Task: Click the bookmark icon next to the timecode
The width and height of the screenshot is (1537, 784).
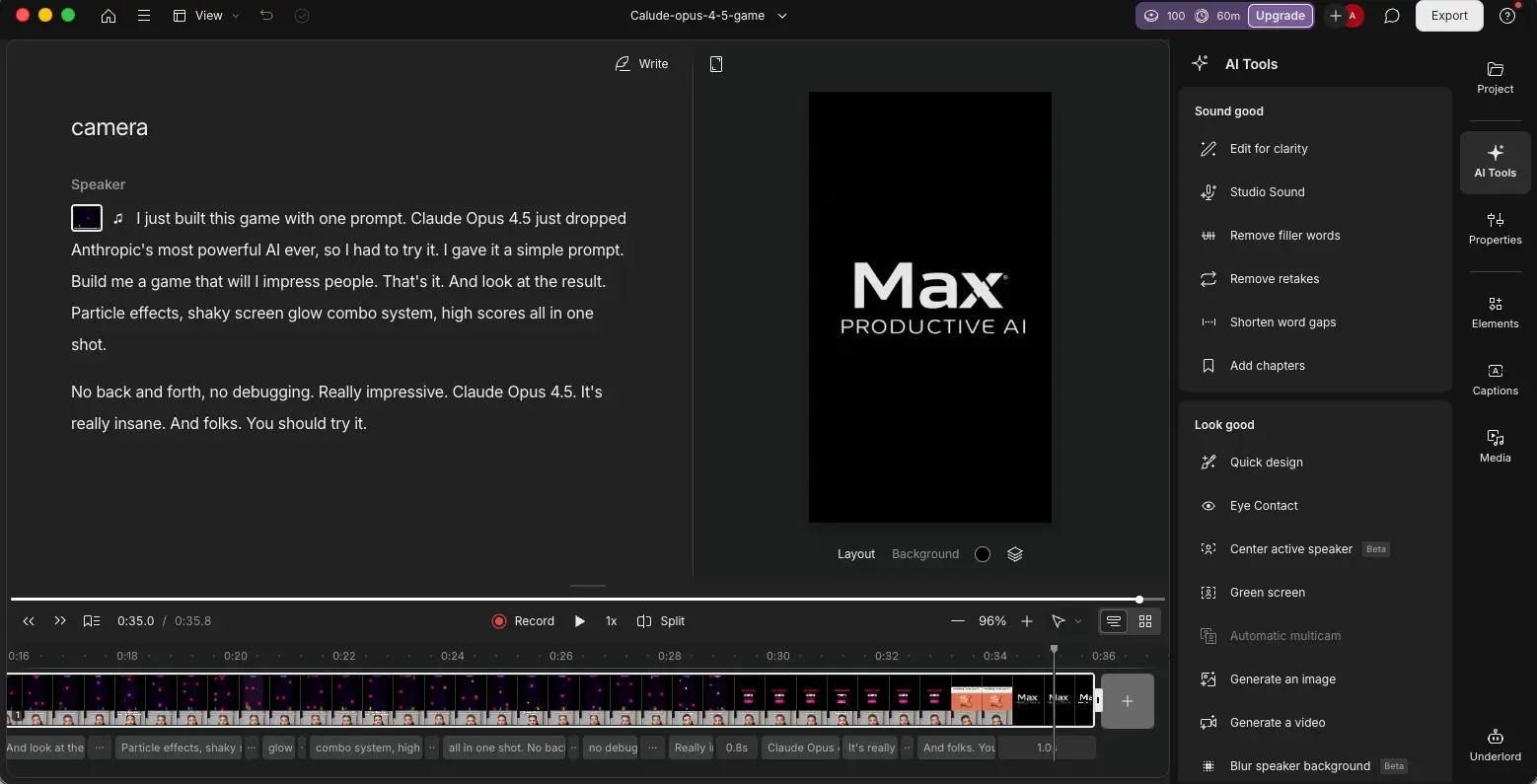Action: (91, 621)
